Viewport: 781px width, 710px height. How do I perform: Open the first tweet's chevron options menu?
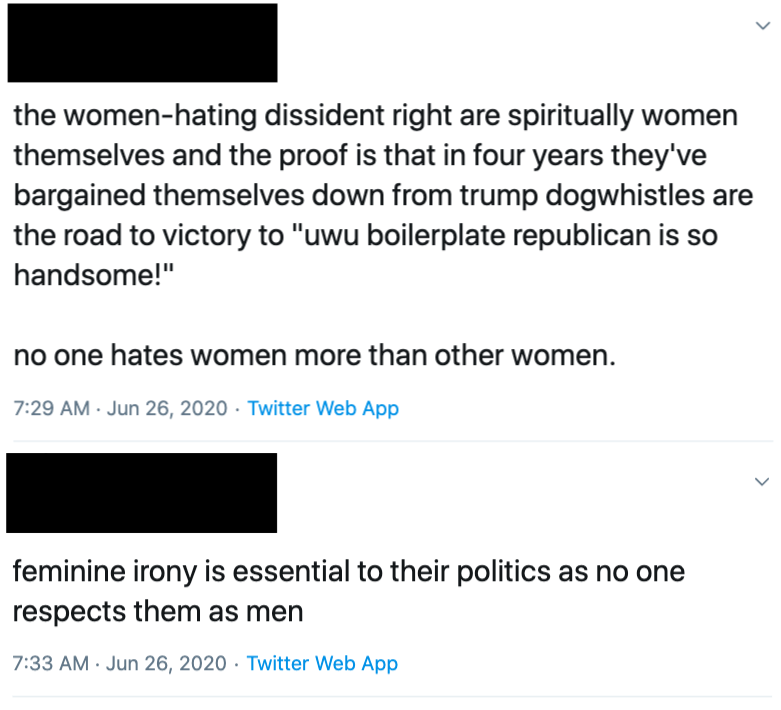pyautogui.click(x=764, y=26)
